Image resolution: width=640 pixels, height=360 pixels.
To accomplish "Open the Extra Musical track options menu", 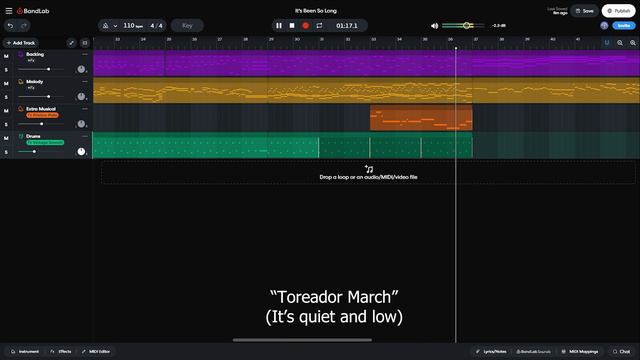I will pyautogui.click(x=85, y=109).
